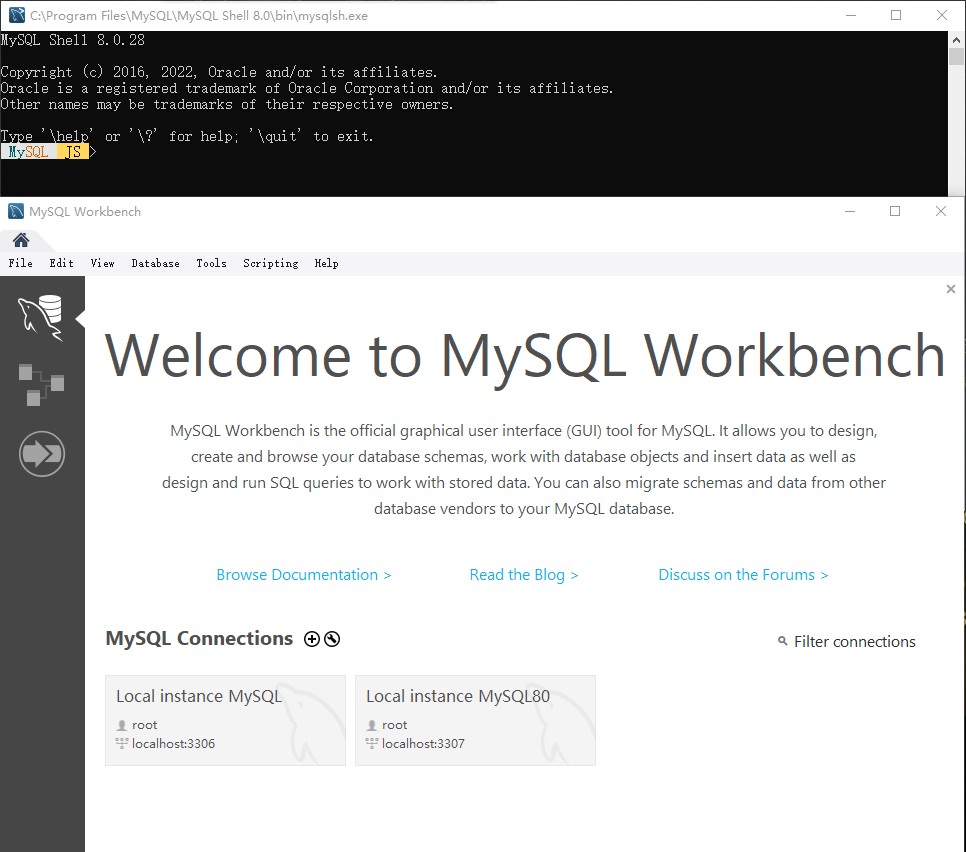
Task: Click the MySQL JS prompt in the Shell
Action: point(48,152)
